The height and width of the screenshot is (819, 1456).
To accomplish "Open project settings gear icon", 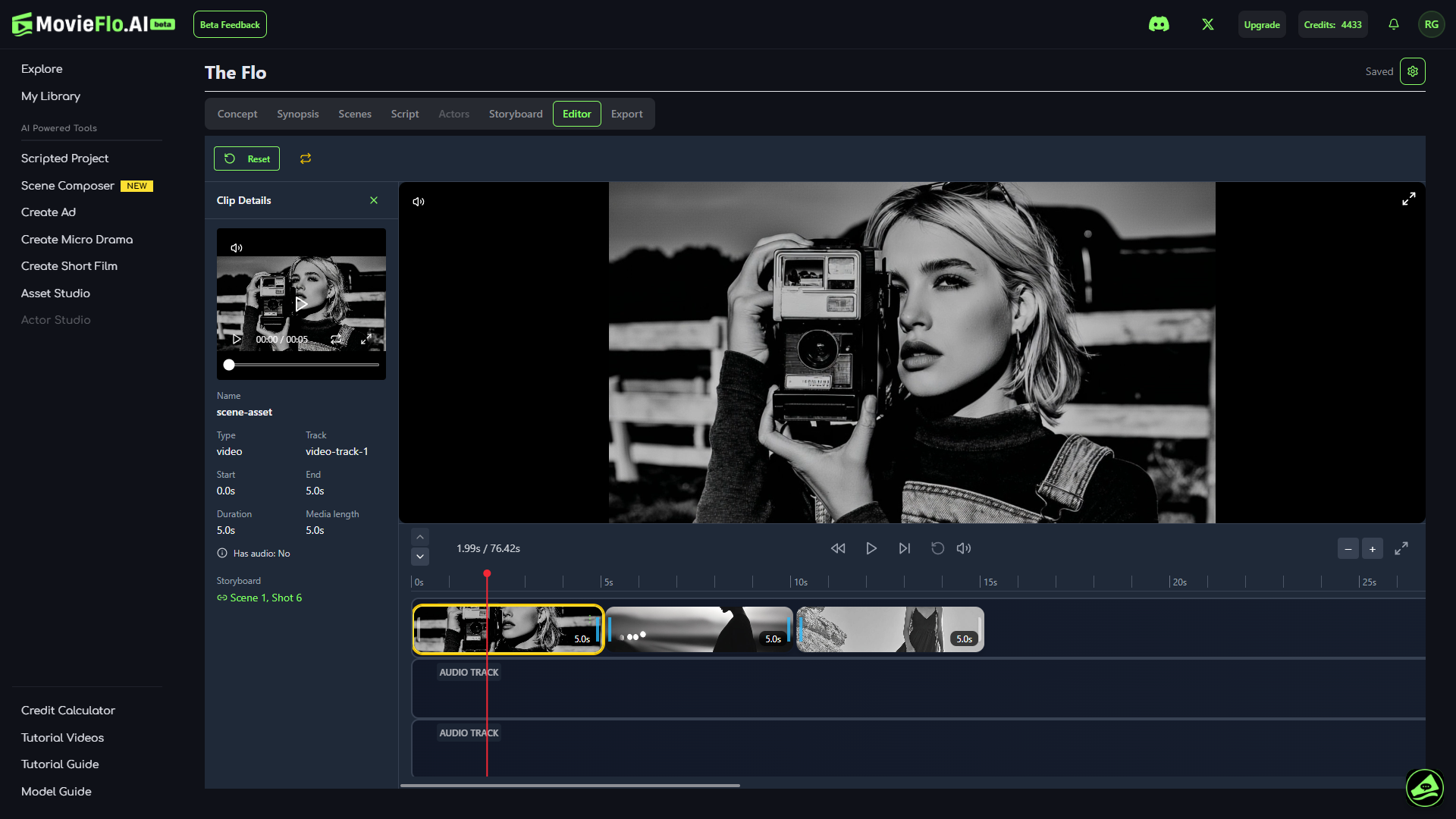I will click(x=1413, y=71).
